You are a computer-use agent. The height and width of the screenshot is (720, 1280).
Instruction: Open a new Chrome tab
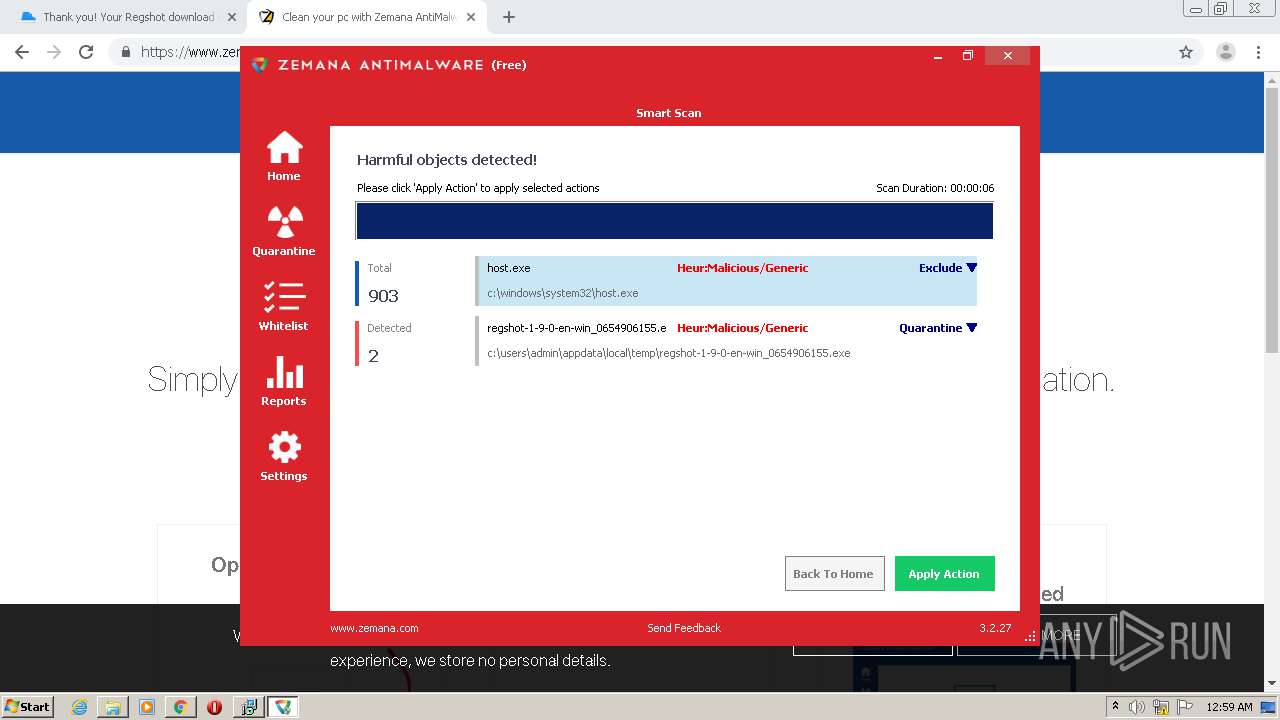click(509, 17)
